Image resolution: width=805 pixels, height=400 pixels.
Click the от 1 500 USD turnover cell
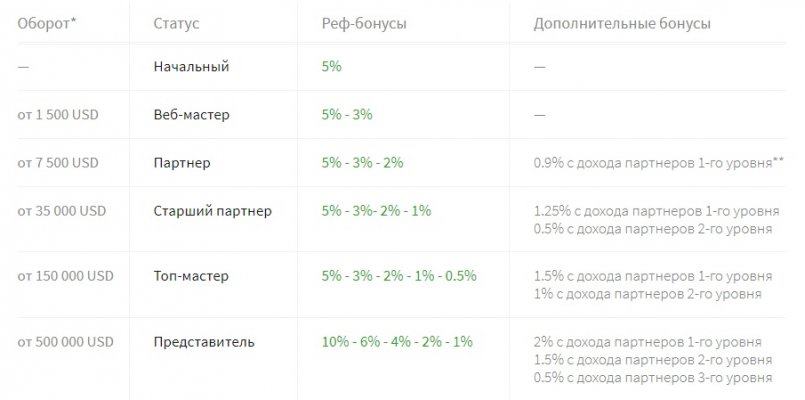click(58, 115)
